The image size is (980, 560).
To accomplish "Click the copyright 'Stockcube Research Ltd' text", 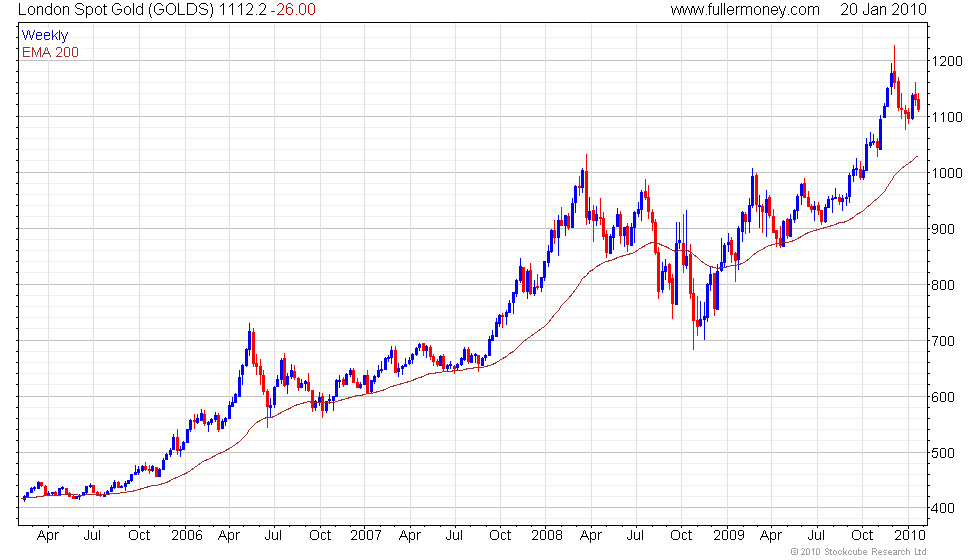I will (x=875, y=552).
